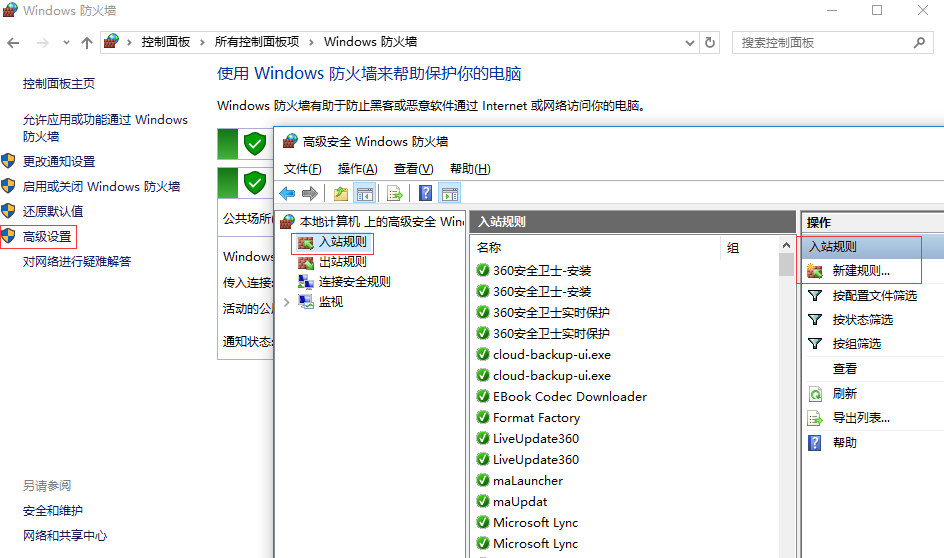944x558 pixels.
Task: Click the 高级设置 link in the sidebar
Action: point(47,237)
